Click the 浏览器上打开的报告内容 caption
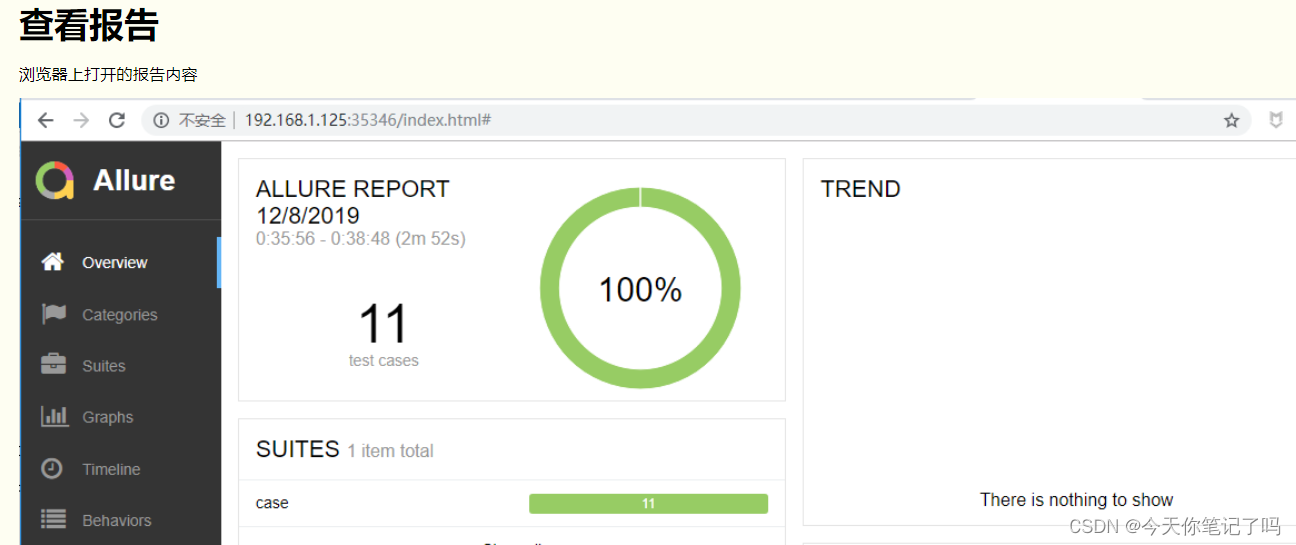The width and height of the screenshot is (1296, 545). tap(108, 75)
